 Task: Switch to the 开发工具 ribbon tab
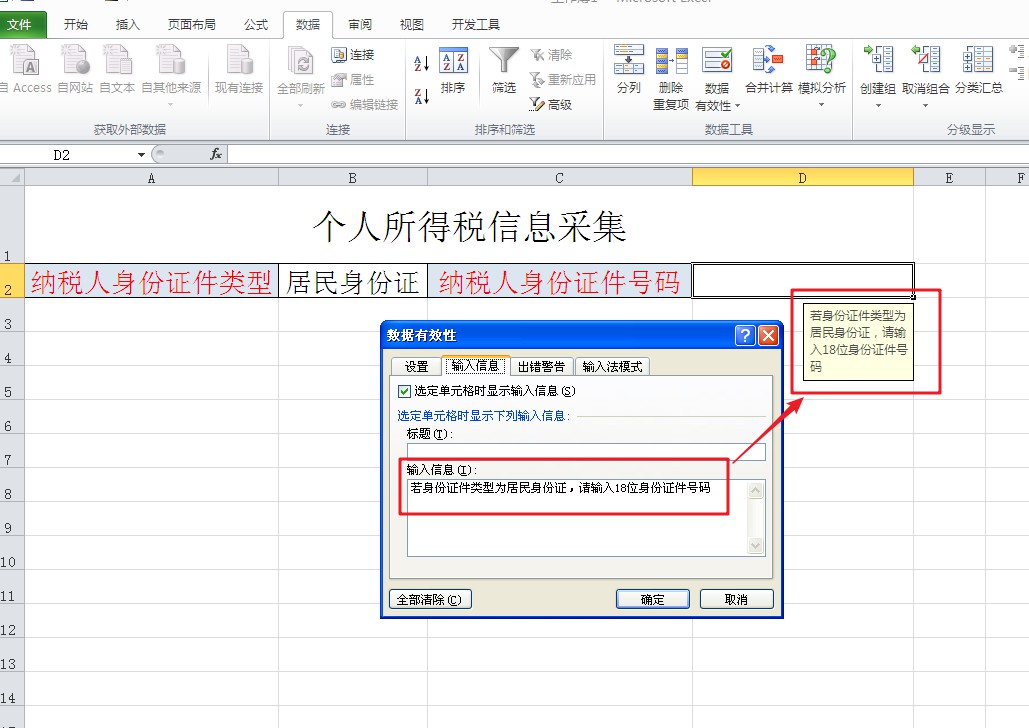pos(476,24)
